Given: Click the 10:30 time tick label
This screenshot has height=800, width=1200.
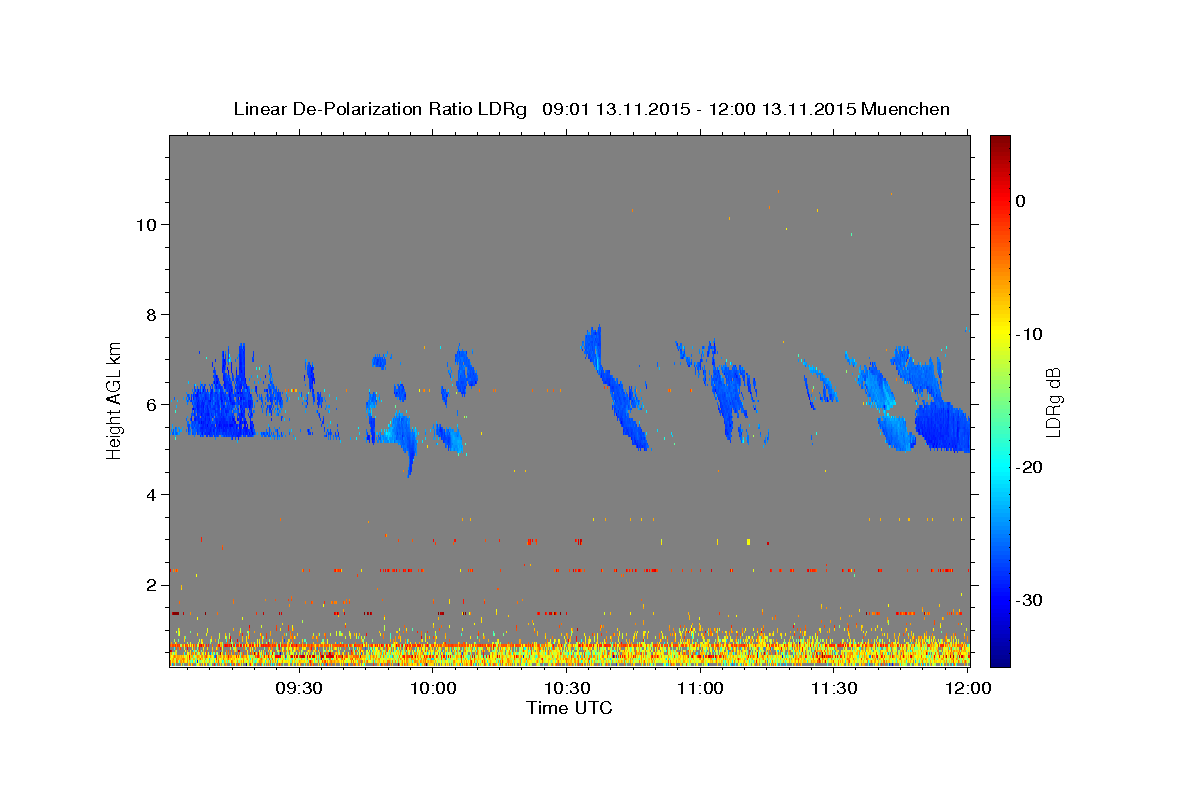Looking at the screenshot, I should pos(567,688).
